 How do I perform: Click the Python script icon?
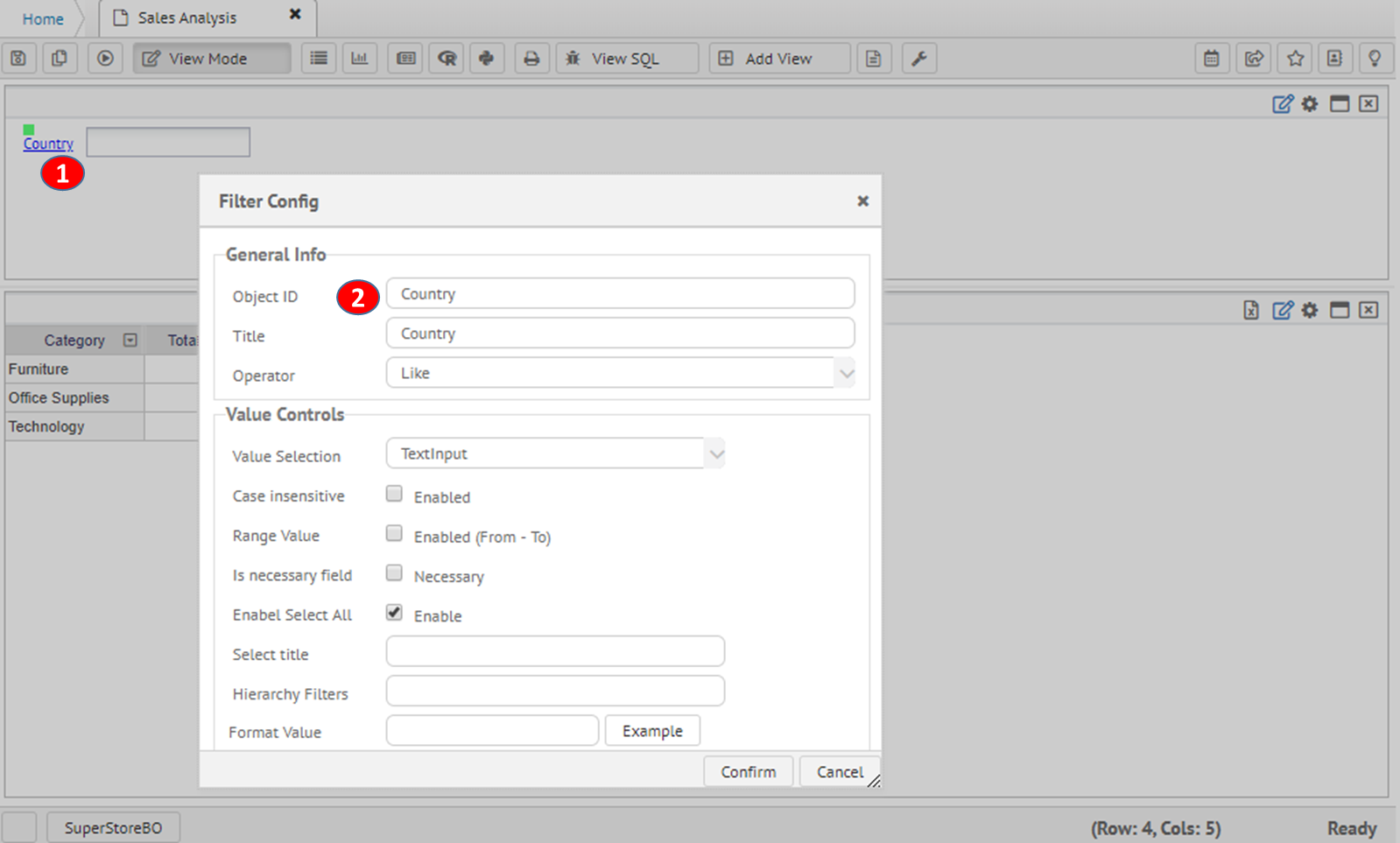point(487,59)
